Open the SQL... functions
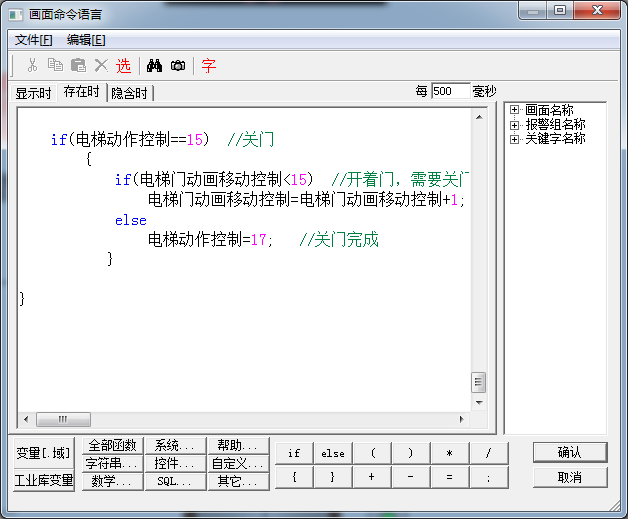Viewport: 628px width, 519px height. (175, 481)
